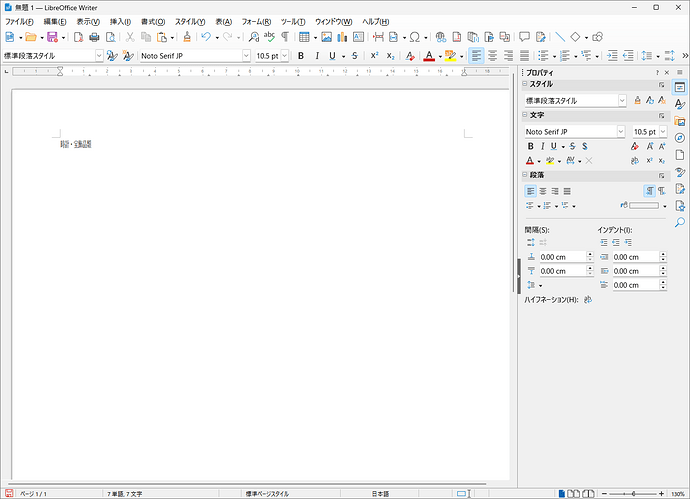
Task: Open the Navigator compass icon in sidebar
Action: tap(680, 137)
